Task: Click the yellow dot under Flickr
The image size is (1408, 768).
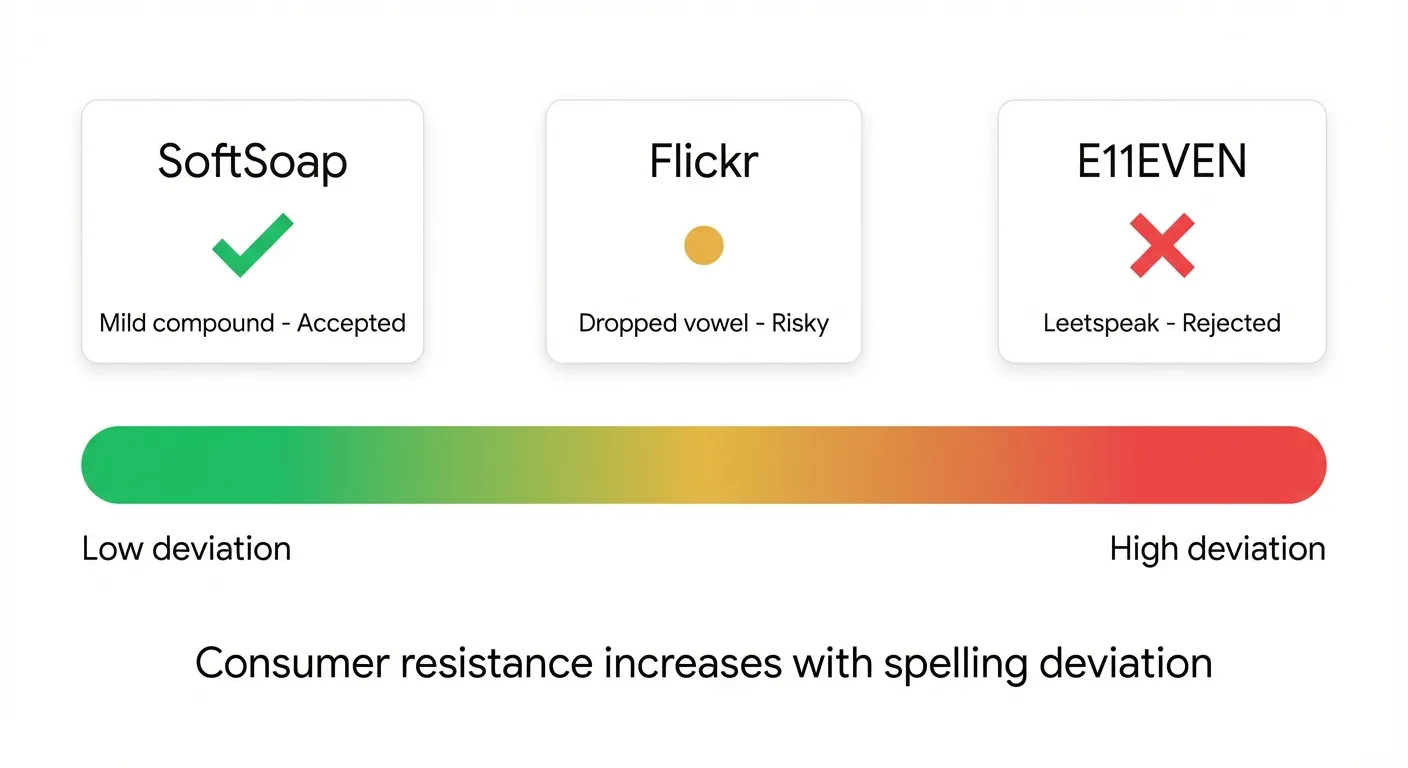Action: (x=704, y=245)
